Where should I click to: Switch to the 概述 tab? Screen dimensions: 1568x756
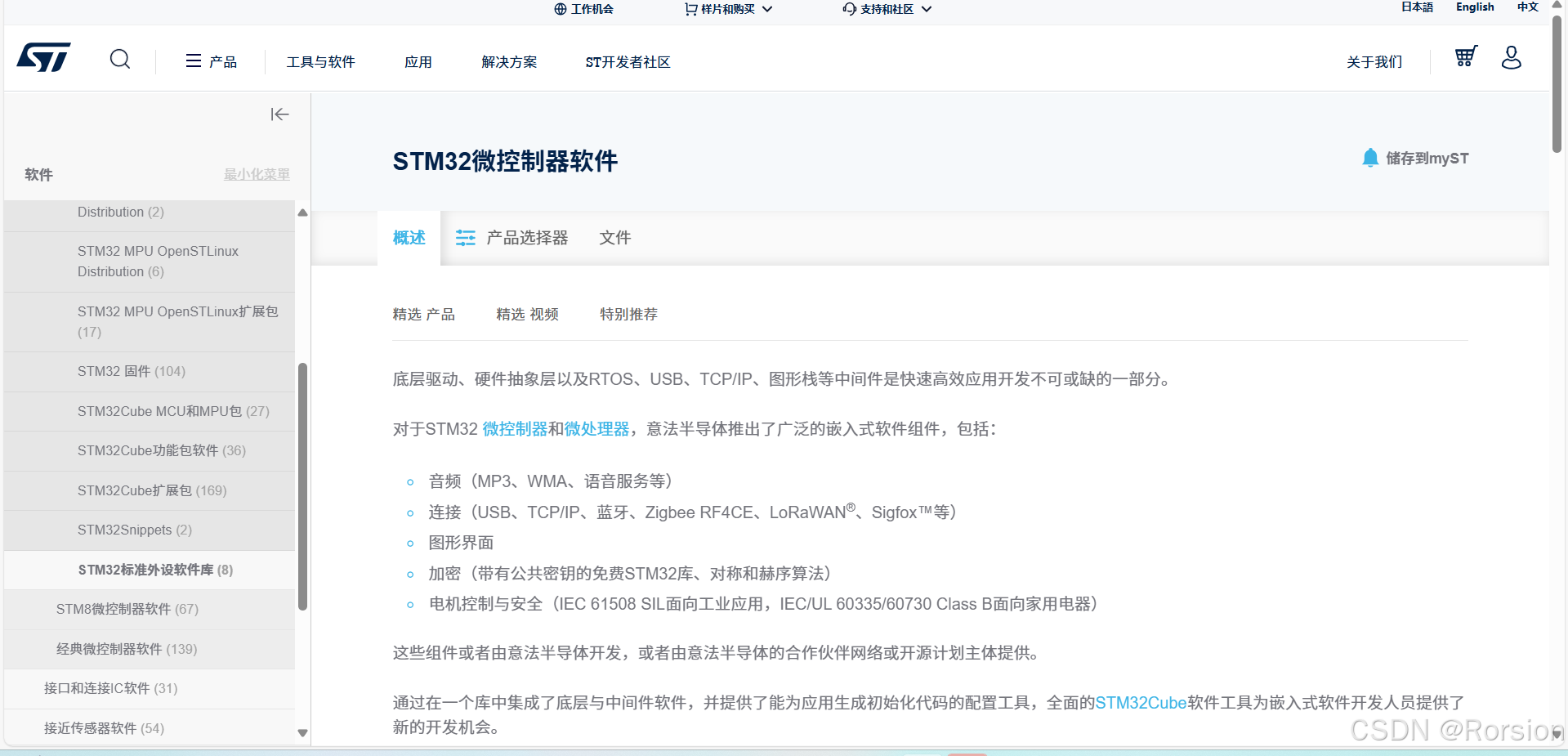tap(409, 238)
